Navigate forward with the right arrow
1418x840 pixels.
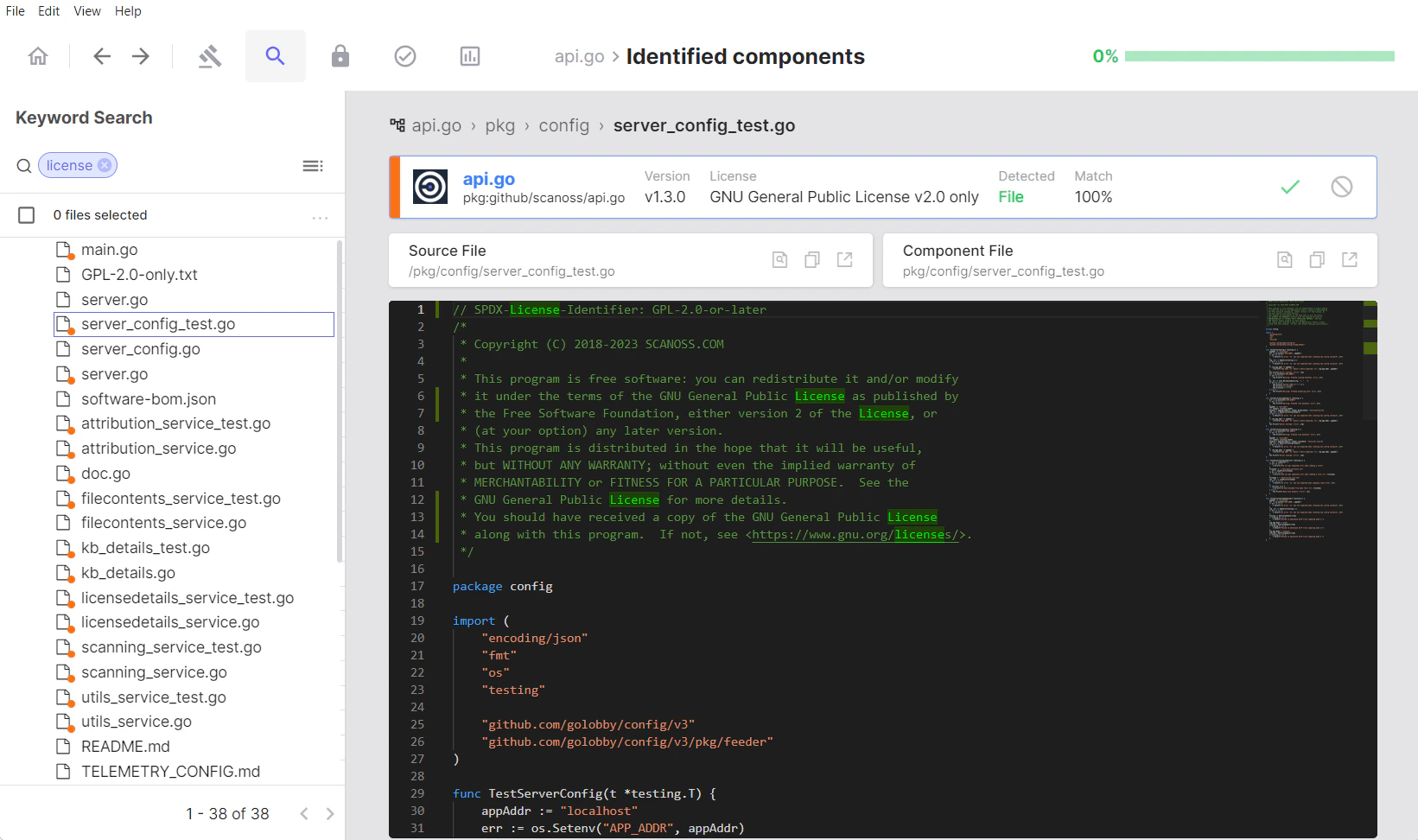tap(141, 56)
